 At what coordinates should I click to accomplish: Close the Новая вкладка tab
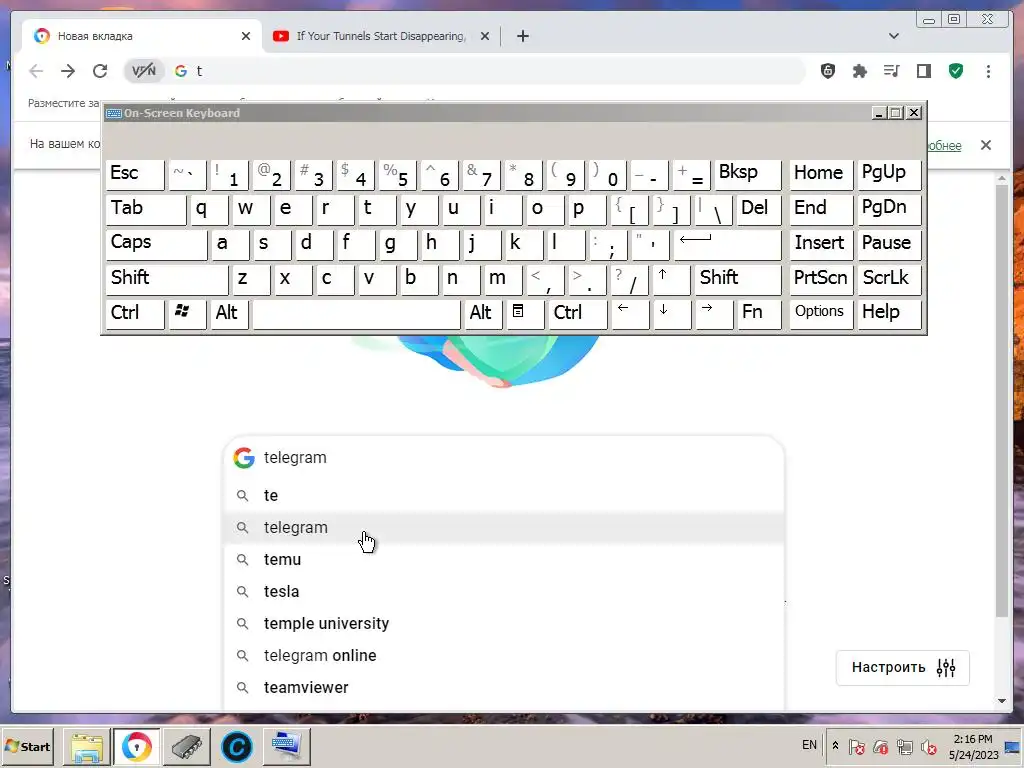[x=246, y=36]
